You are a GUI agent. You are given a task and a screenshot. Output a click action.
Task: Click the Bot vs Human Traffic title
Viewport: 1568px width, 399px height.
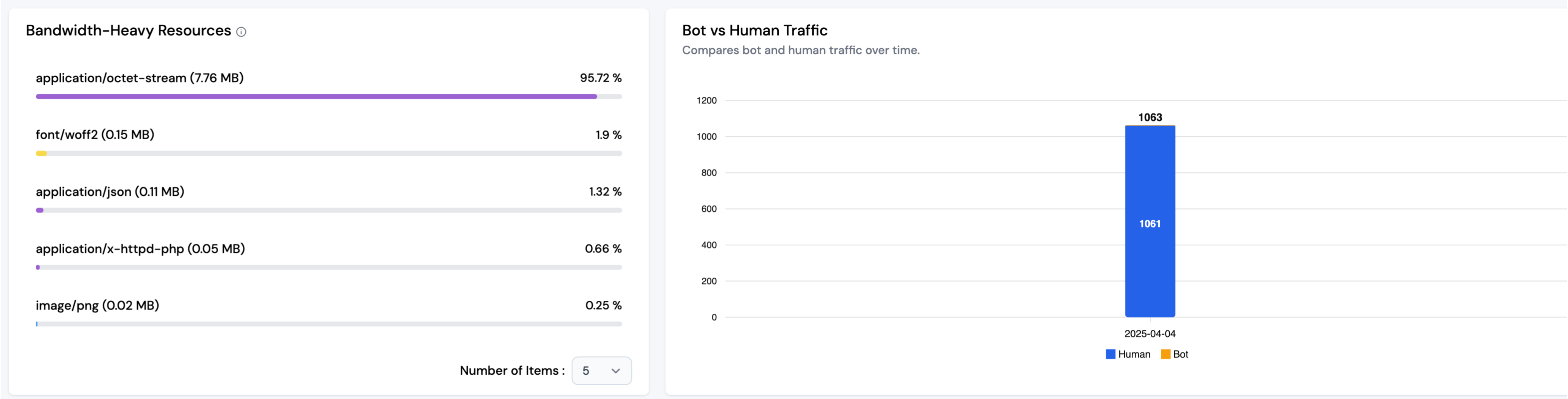754,30
